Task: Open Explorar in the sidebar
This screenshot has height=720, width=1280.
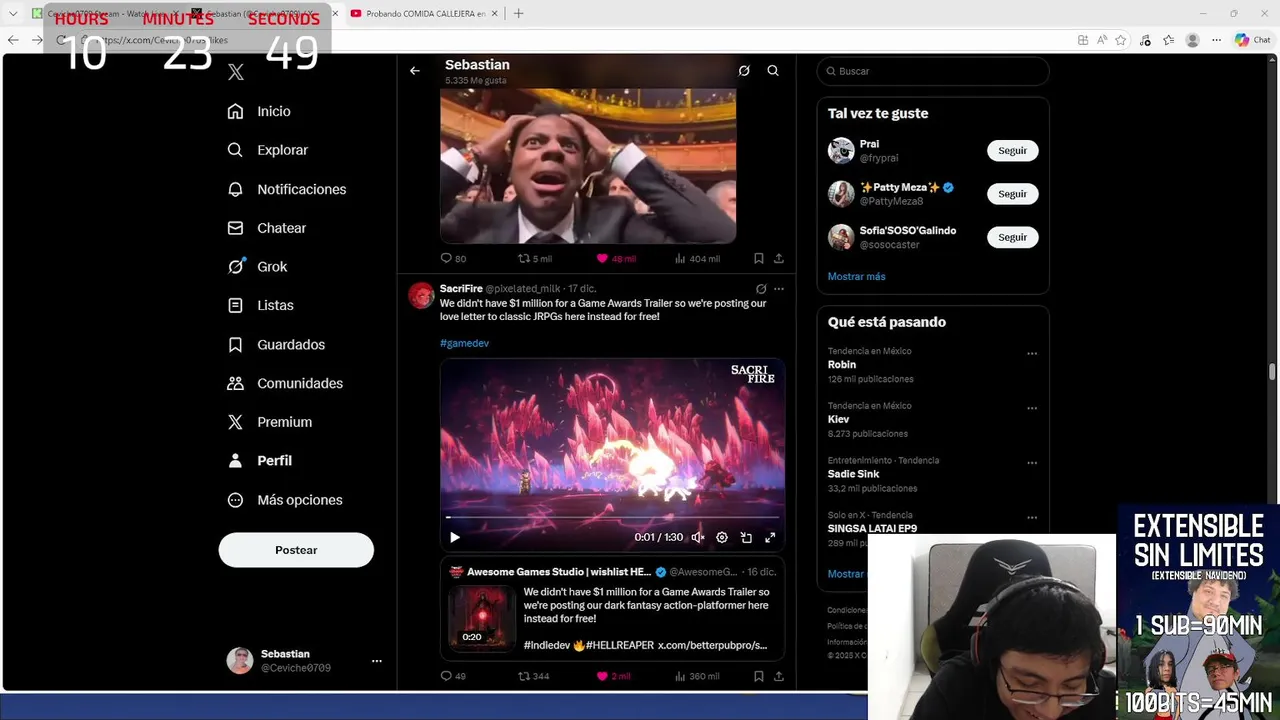Action: click(268, 150)
